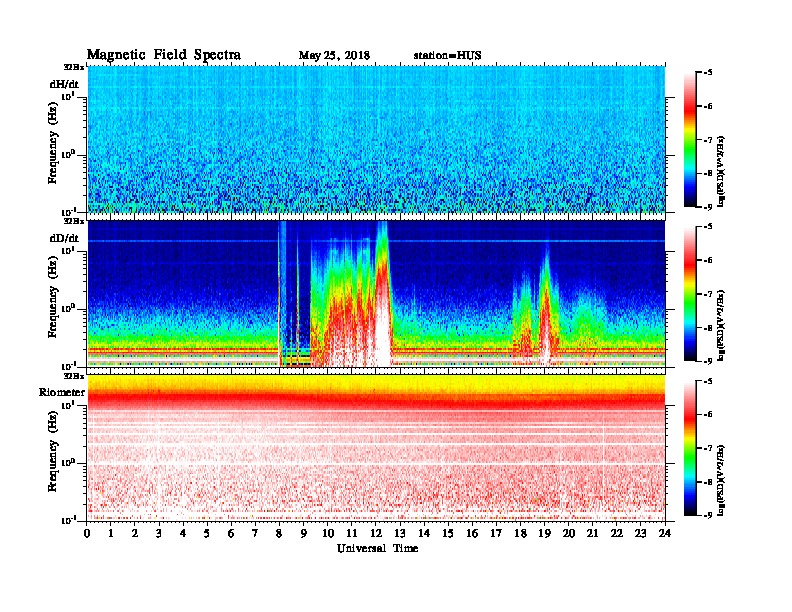Viewport: 792px width, 612px height.
Task: Click hour tick label "10" on time axis
Action: point(328,534)
